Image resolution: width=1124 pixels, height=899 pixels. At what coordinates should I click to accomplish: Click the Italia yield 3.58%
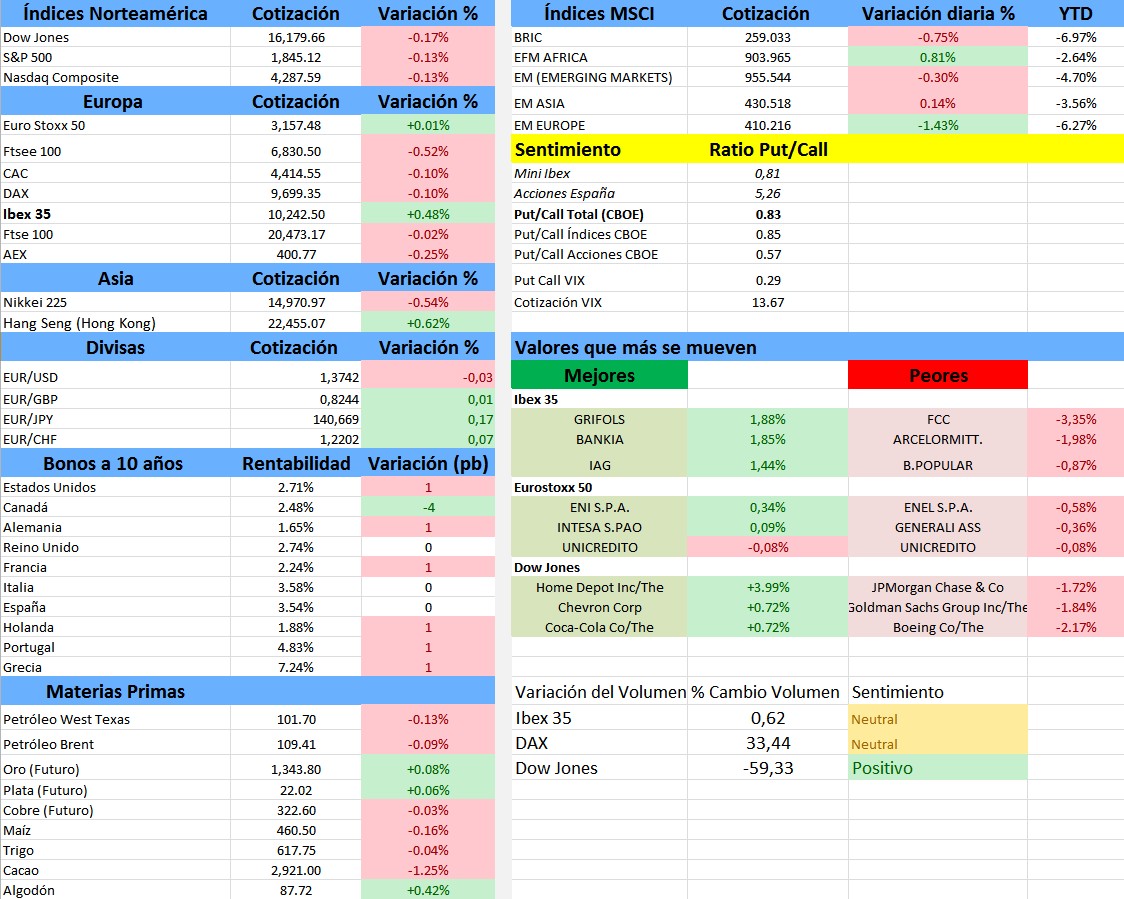296,588
